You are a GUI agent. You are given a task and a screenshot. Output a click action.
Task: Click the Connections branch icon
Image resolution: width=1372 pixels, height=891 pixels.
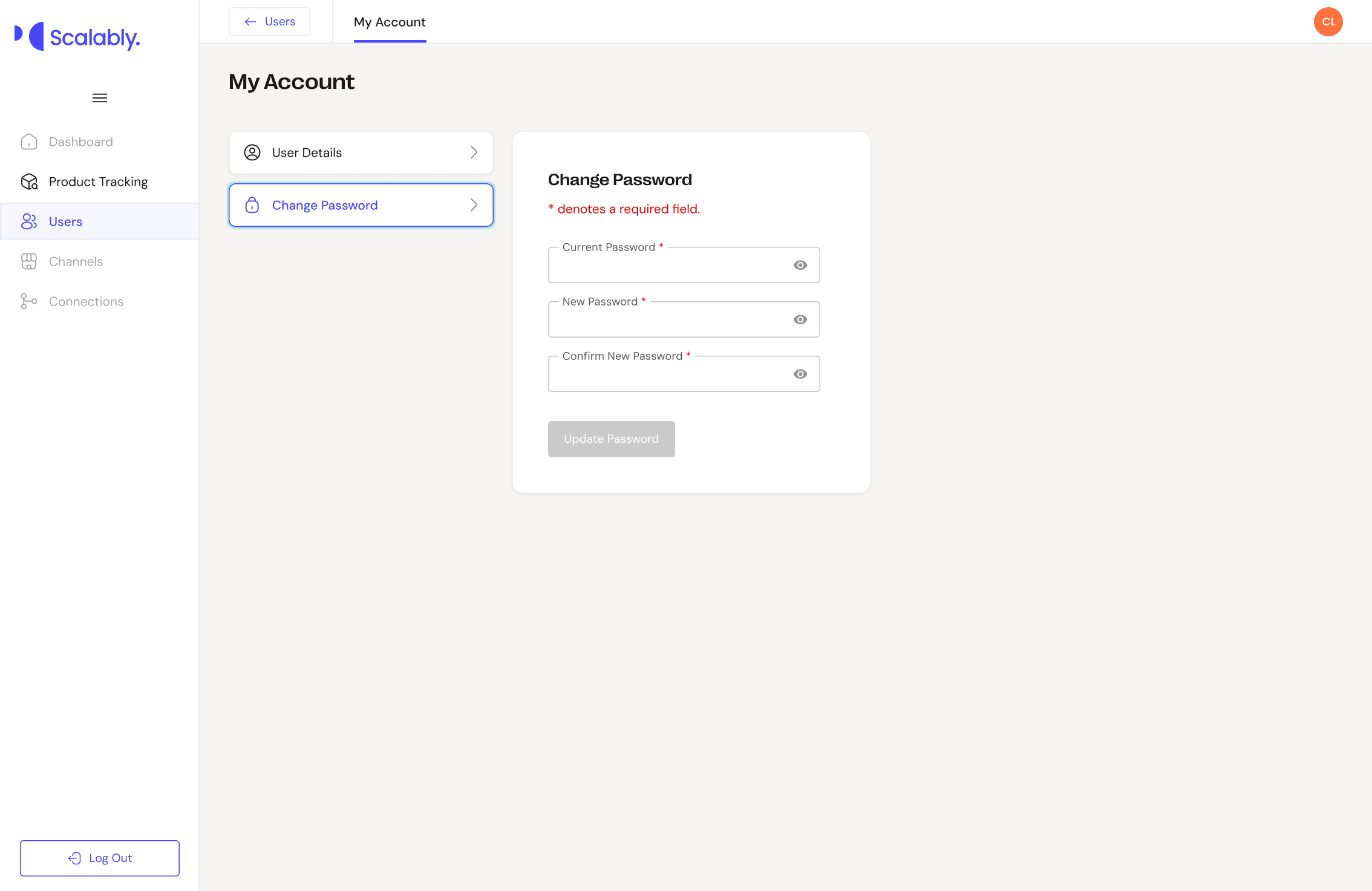tap(29, 301)
